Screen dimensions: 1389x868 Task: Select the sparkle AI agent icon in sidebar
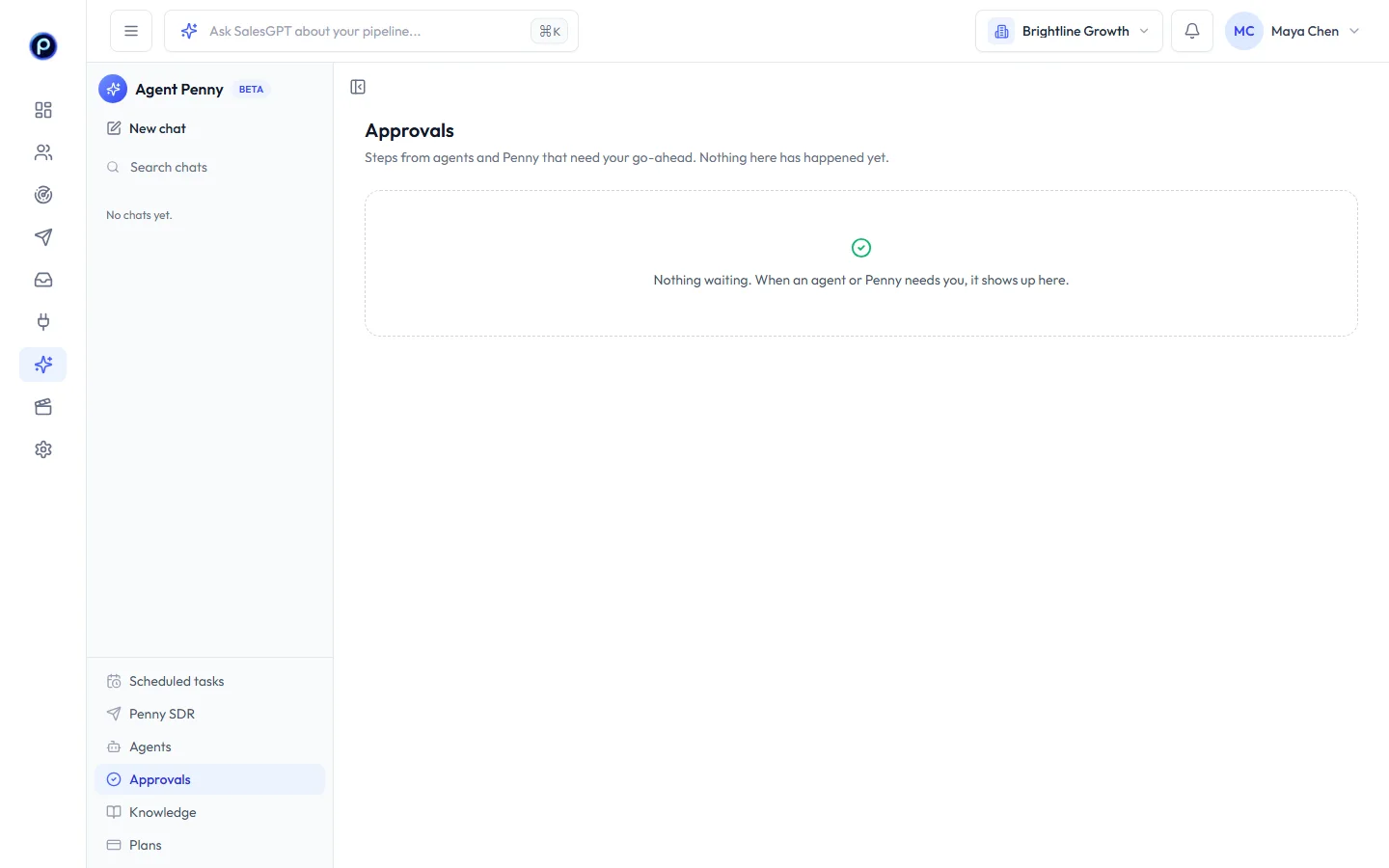tap(43, 365)
